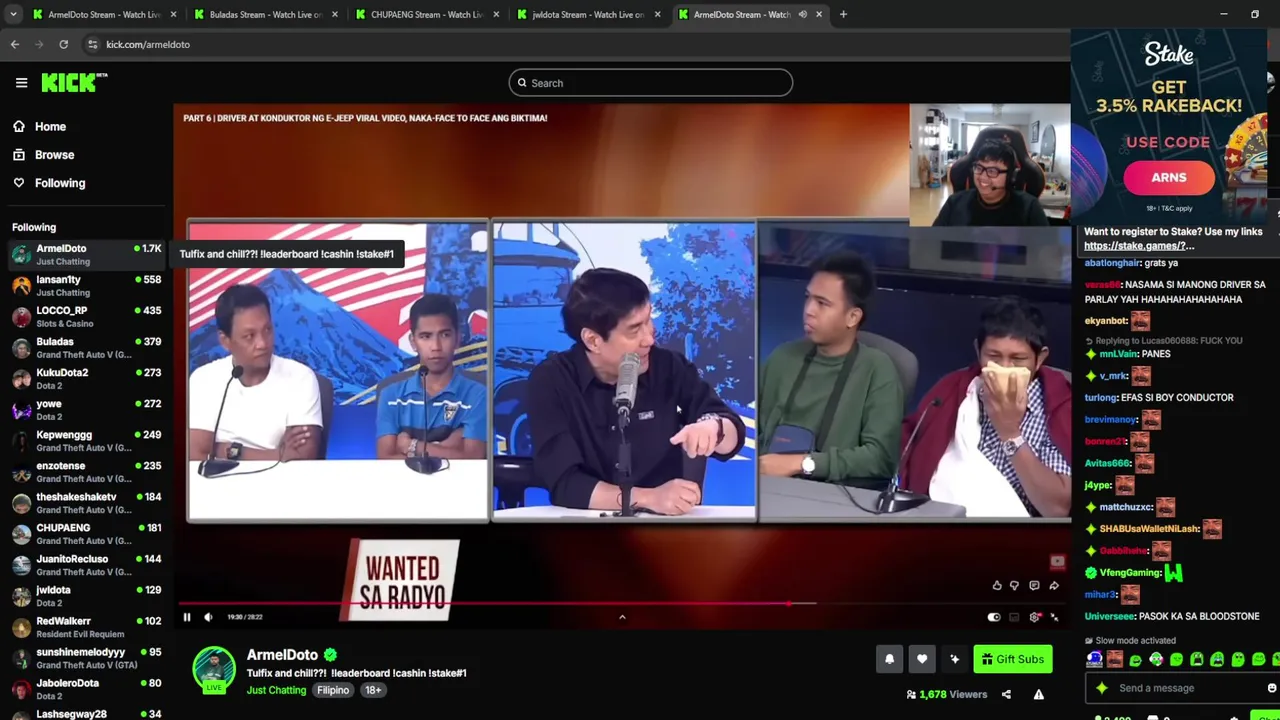Open comments icon on embedded video

(1034, 586)
